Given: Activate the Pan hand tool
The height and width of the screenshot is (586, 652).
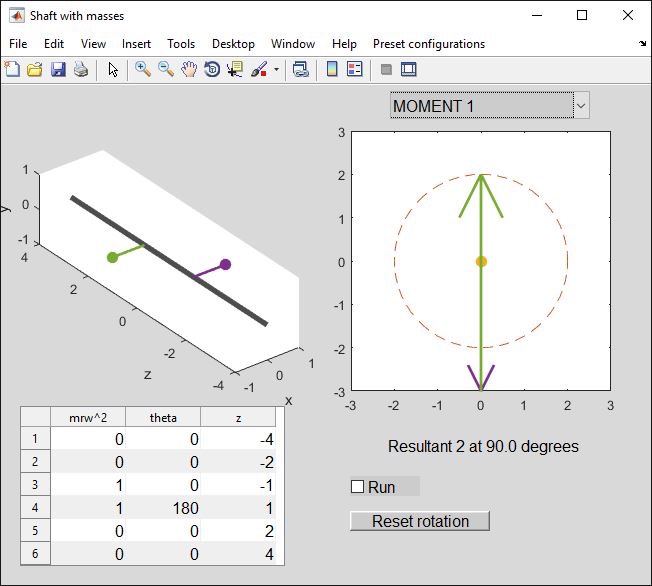Looking at the screenshot, I should click(x=189, y=69).
